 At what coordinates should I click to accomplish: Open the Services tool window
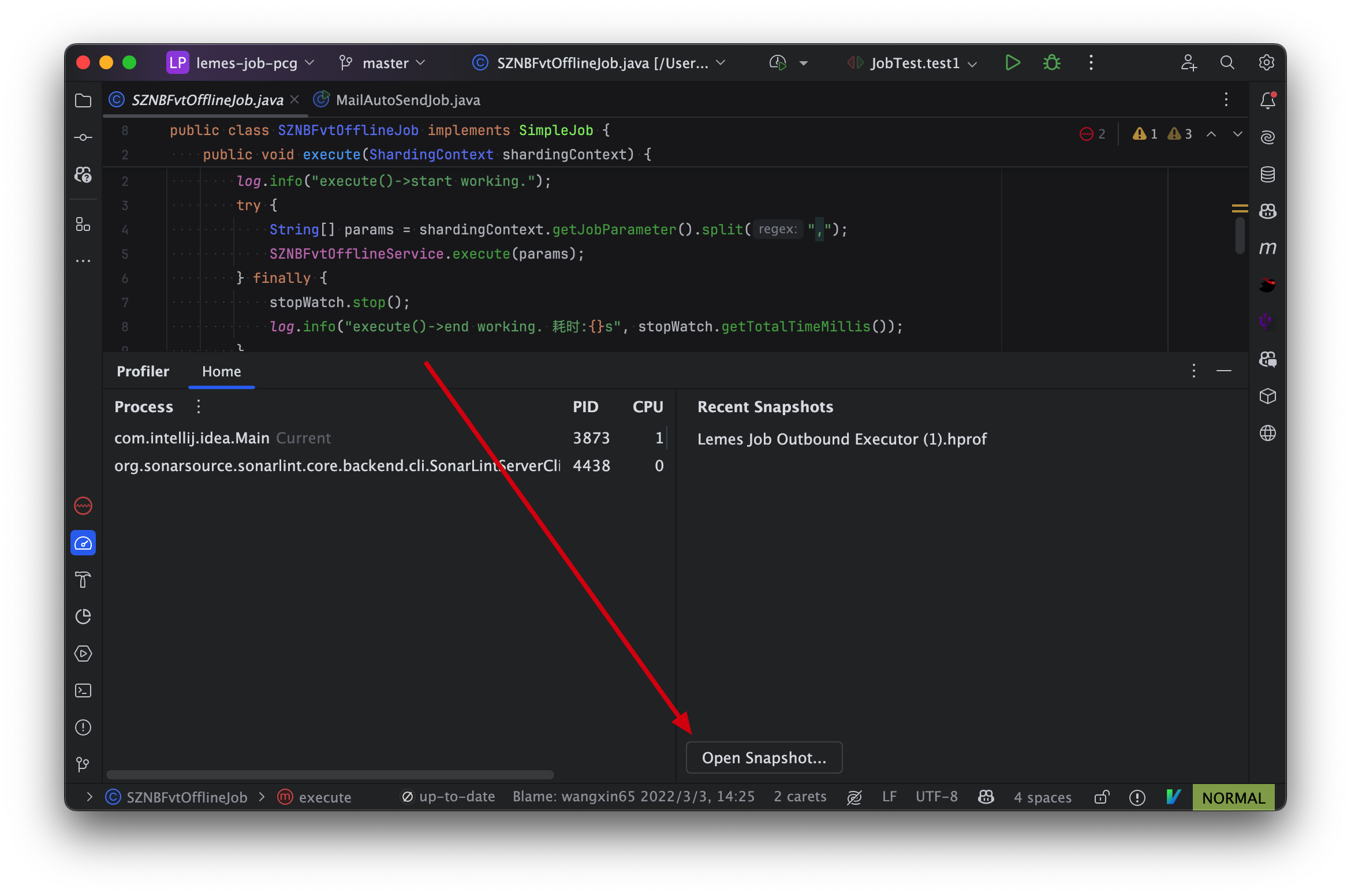click(x=83, y=654)
